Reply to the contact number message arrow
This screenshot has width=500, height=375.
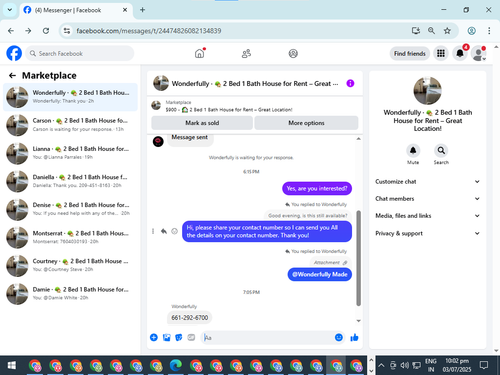pyautogui.click(x=164, y=231)
